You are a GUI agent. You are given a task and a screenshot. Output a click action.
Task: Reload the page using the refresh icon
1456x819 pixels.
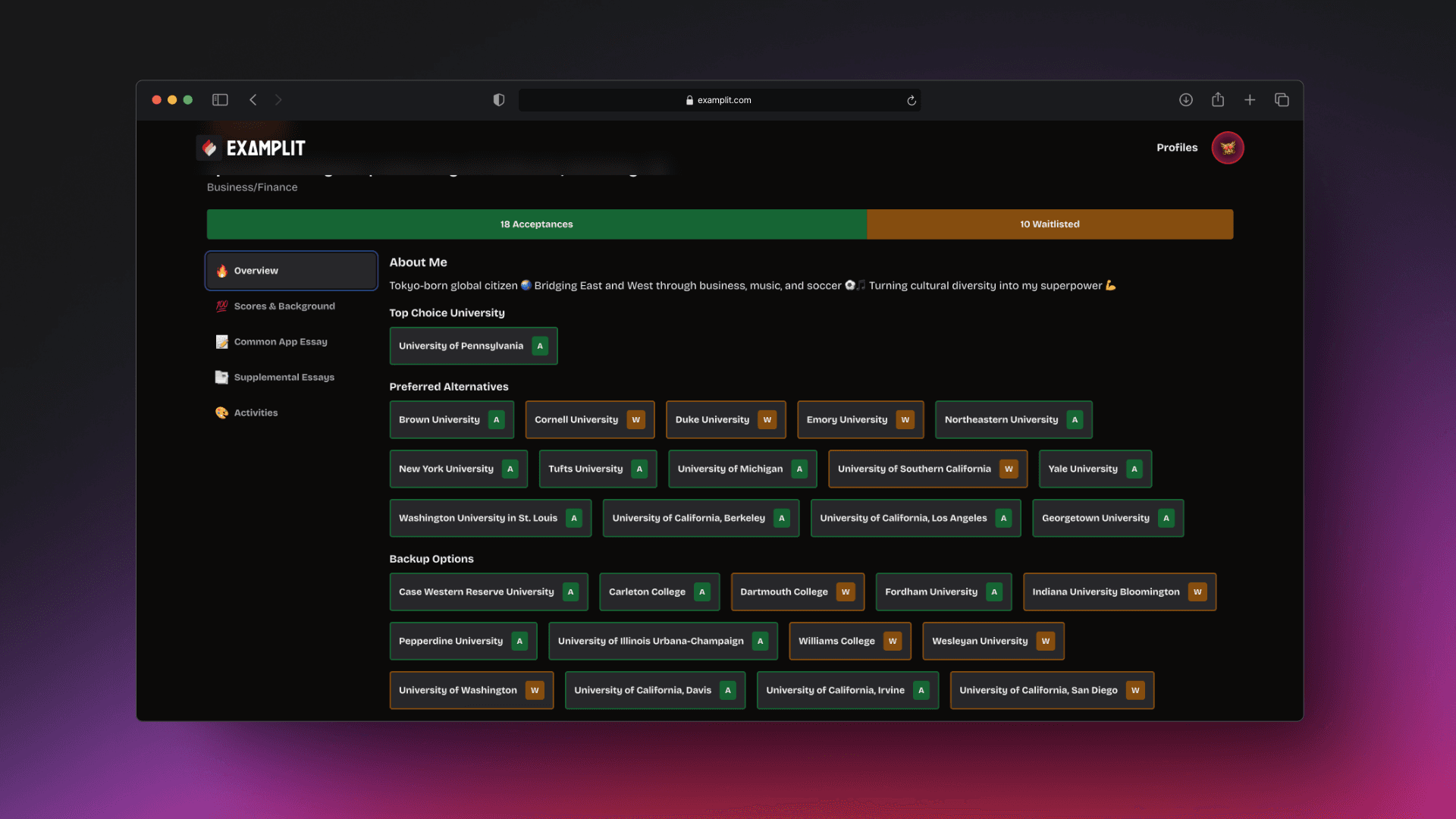pos(911,99)
